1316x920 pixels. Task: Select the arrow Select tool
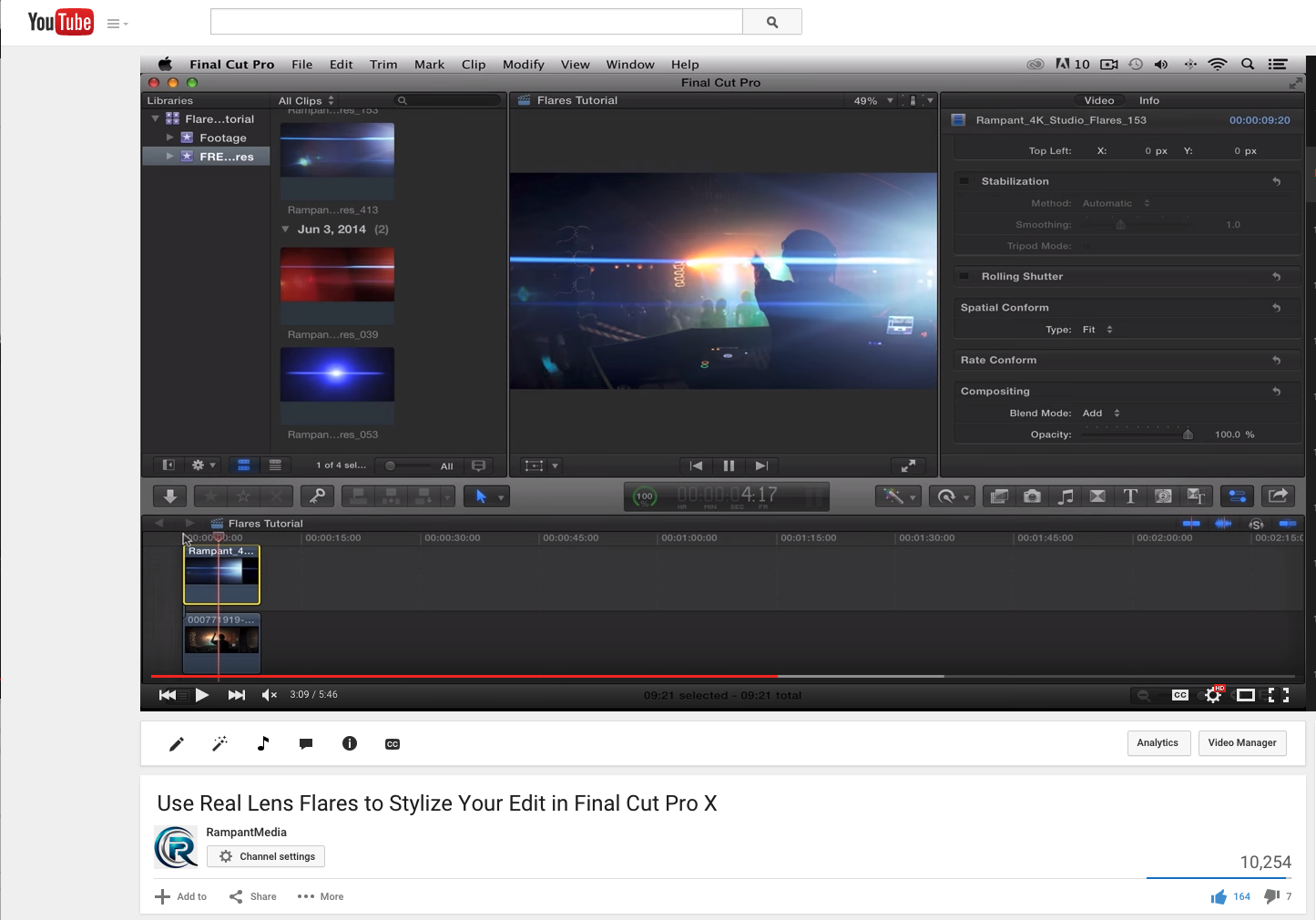click(x=481, y=496)
